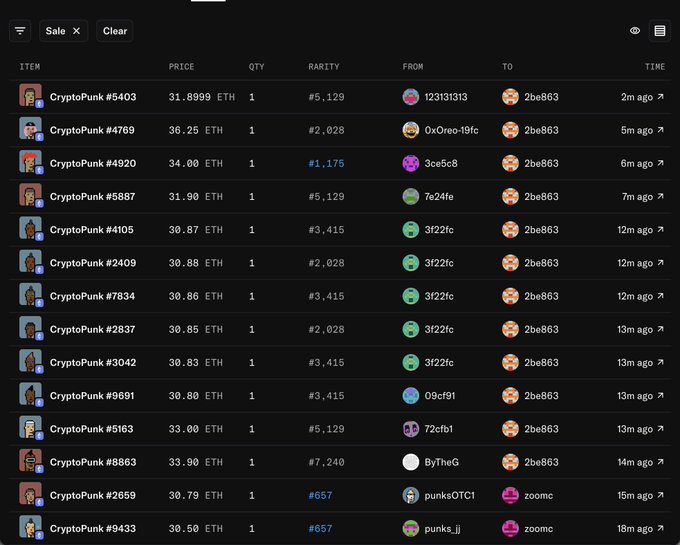The width and height of the screenshot is (680, 545).
Task: Open external link for CryptoPunk #8863 sale
Action: point(660,462)
